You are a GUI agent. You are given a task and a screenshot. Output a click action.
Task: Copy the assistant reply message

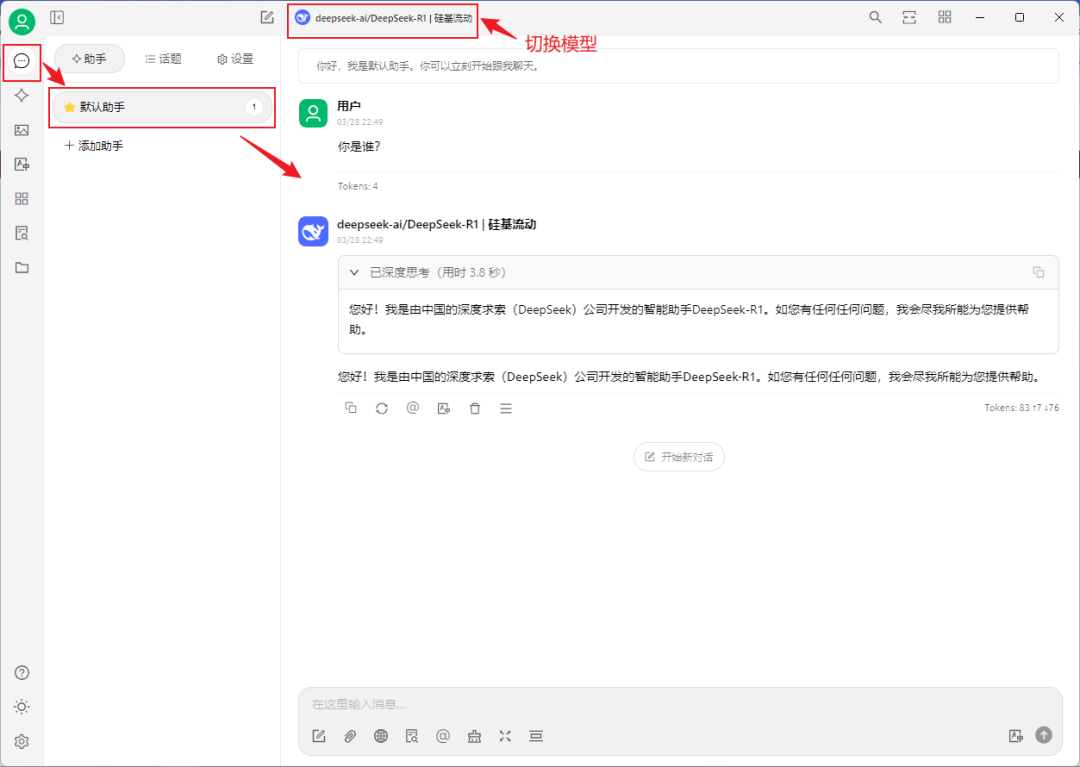point(351,408)
